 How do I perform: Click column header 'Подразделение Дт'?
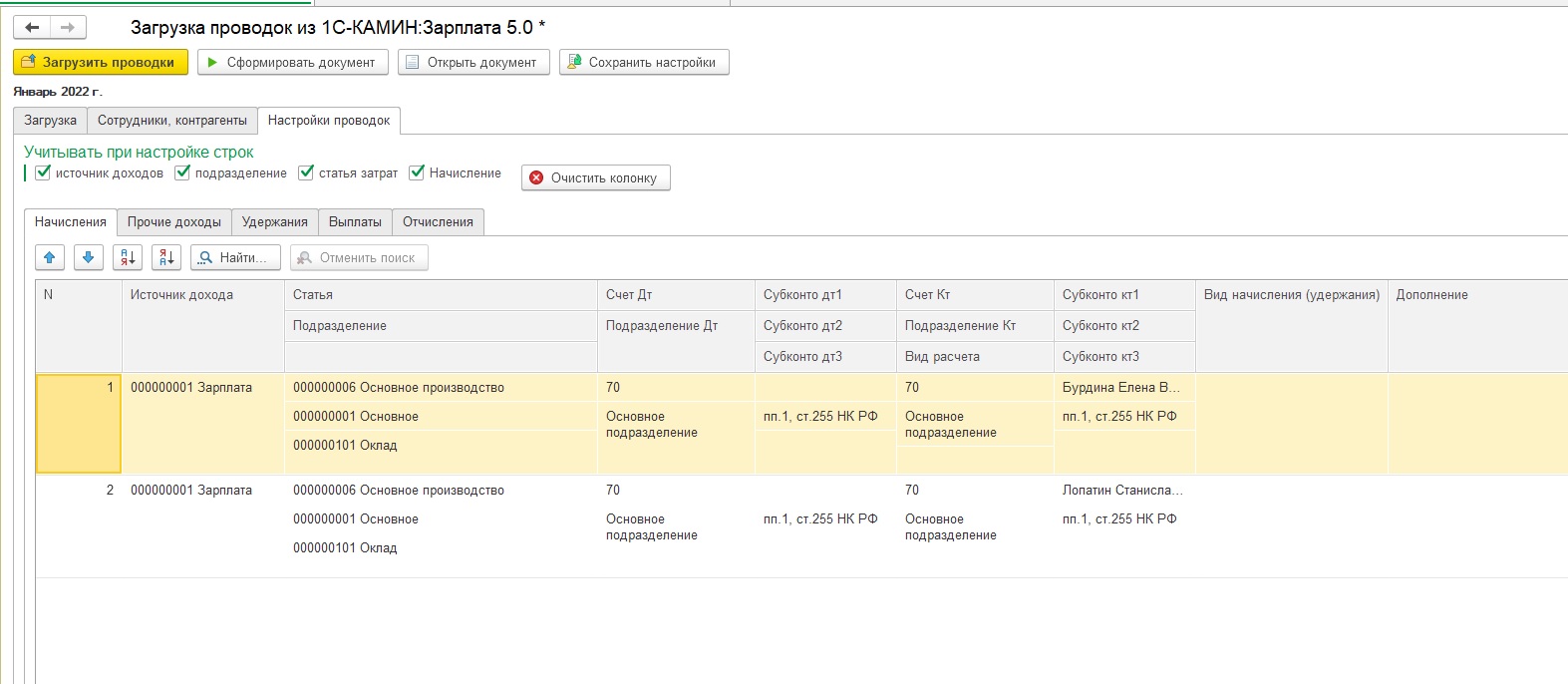(x=676, y=341)
